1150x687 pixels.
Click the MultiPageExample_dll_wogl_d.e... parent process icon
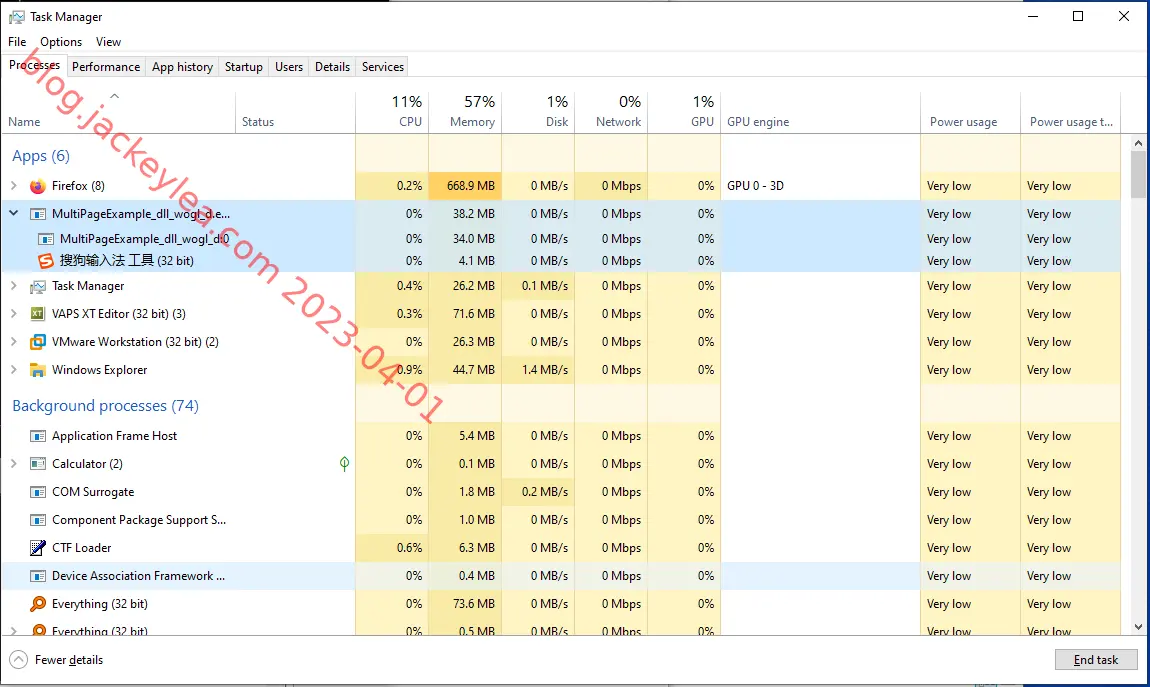tap(37, 214)
